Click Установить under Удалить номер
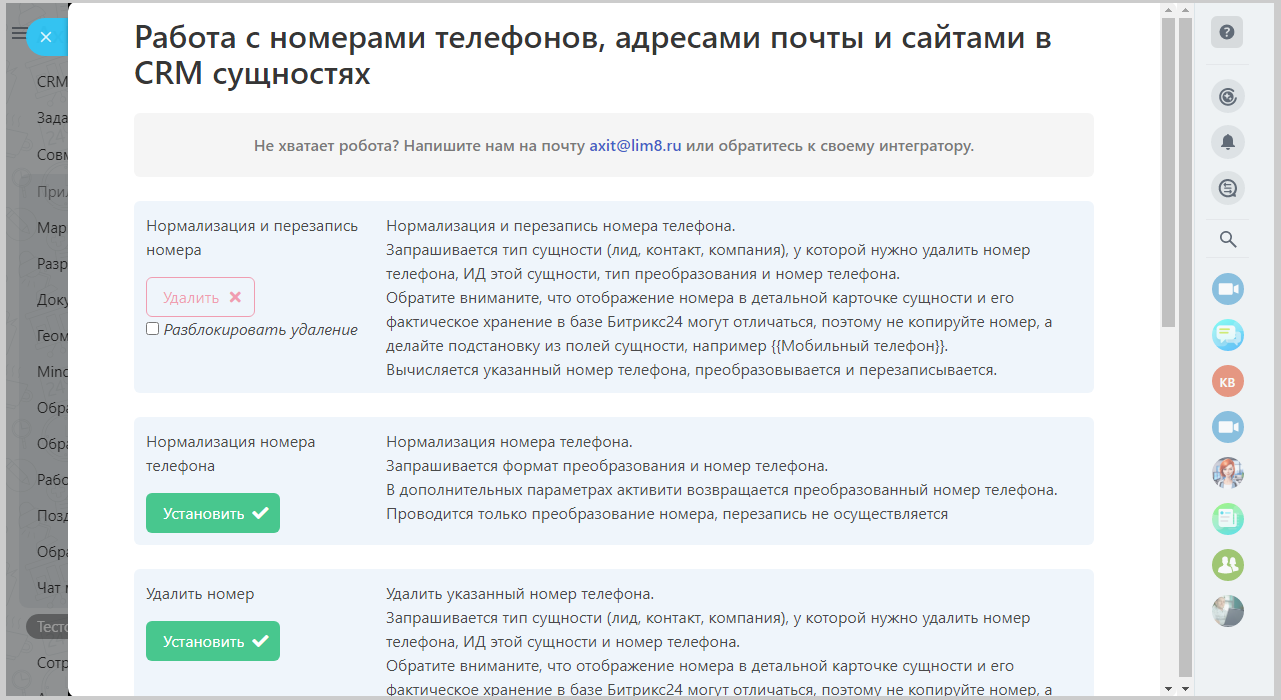The width and height of the screenshot is (1281, 700). click(x=213, y=641)
